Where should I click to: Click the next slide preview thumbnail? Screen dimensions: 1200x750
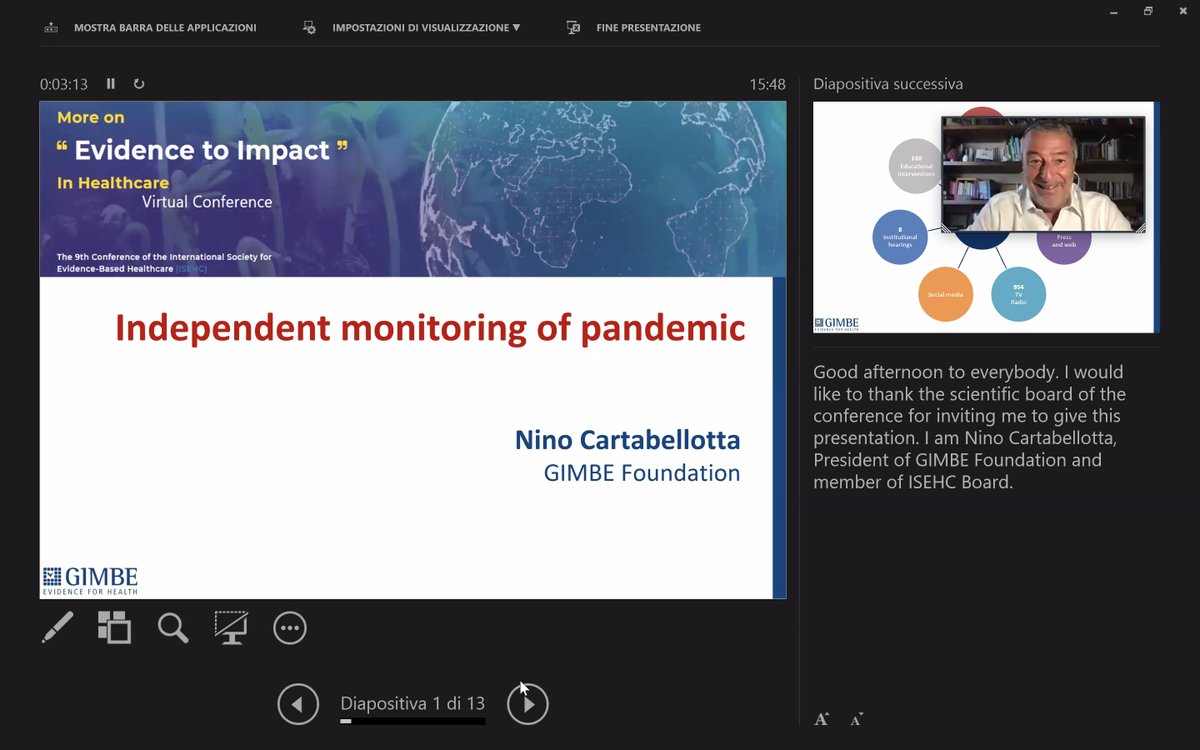point(985,217)
